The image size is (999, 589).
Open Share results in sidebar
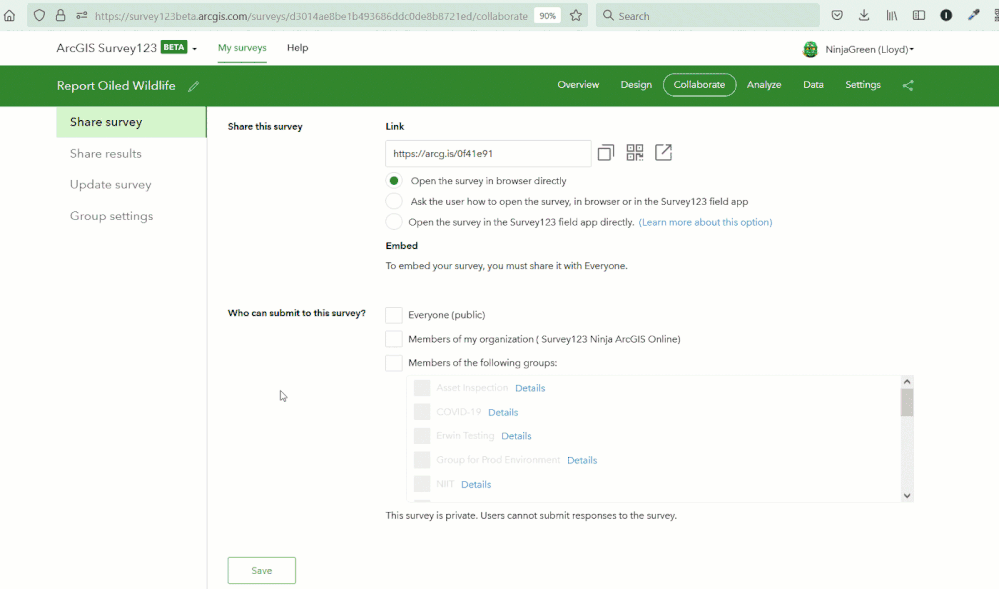click(x=106, y=154)
